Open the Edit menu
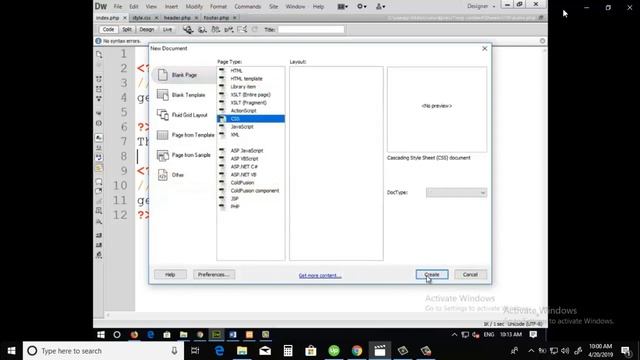Viewport: 640px width, 360px height. [x=134, y=7]
